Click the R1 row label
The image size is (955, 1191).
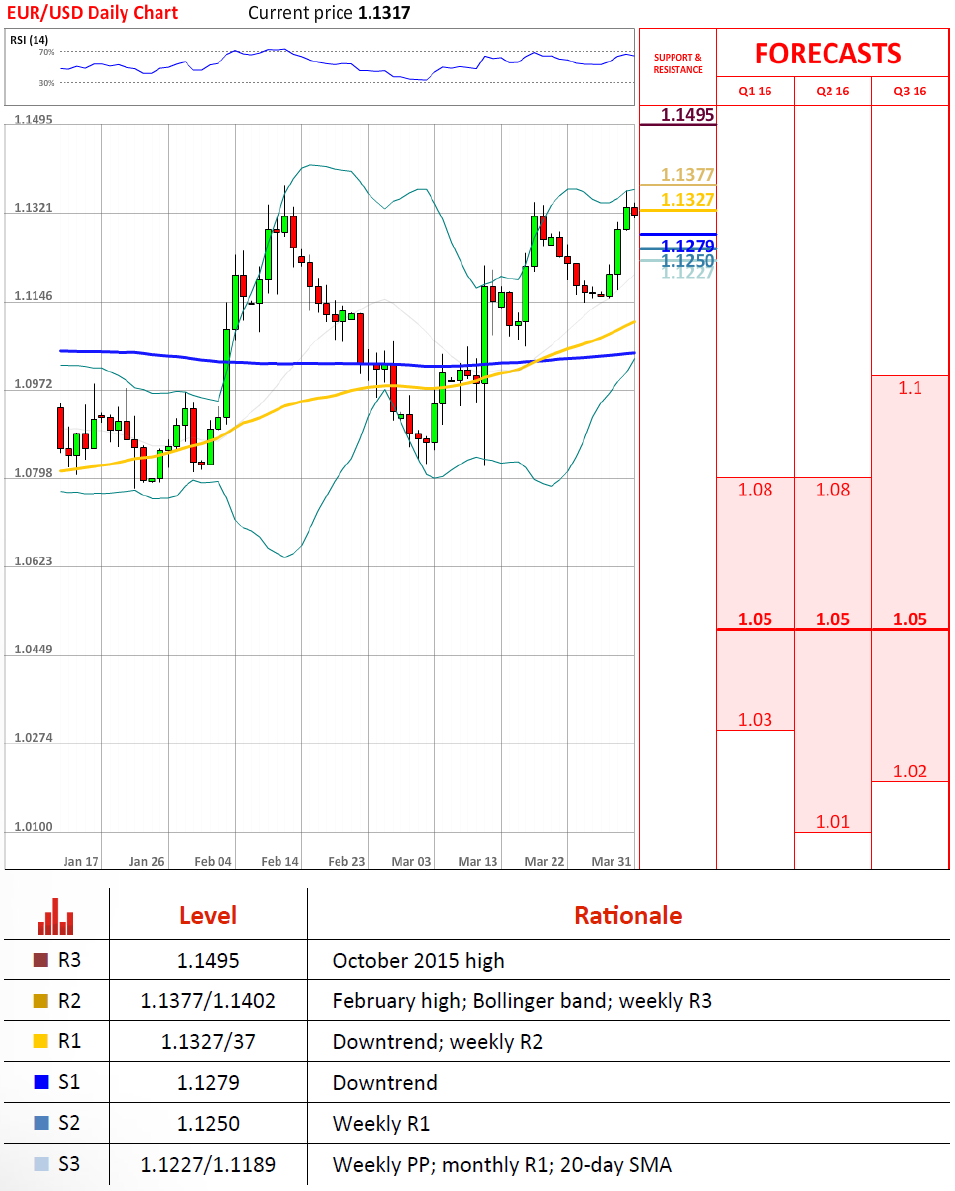click(69, 1041)
